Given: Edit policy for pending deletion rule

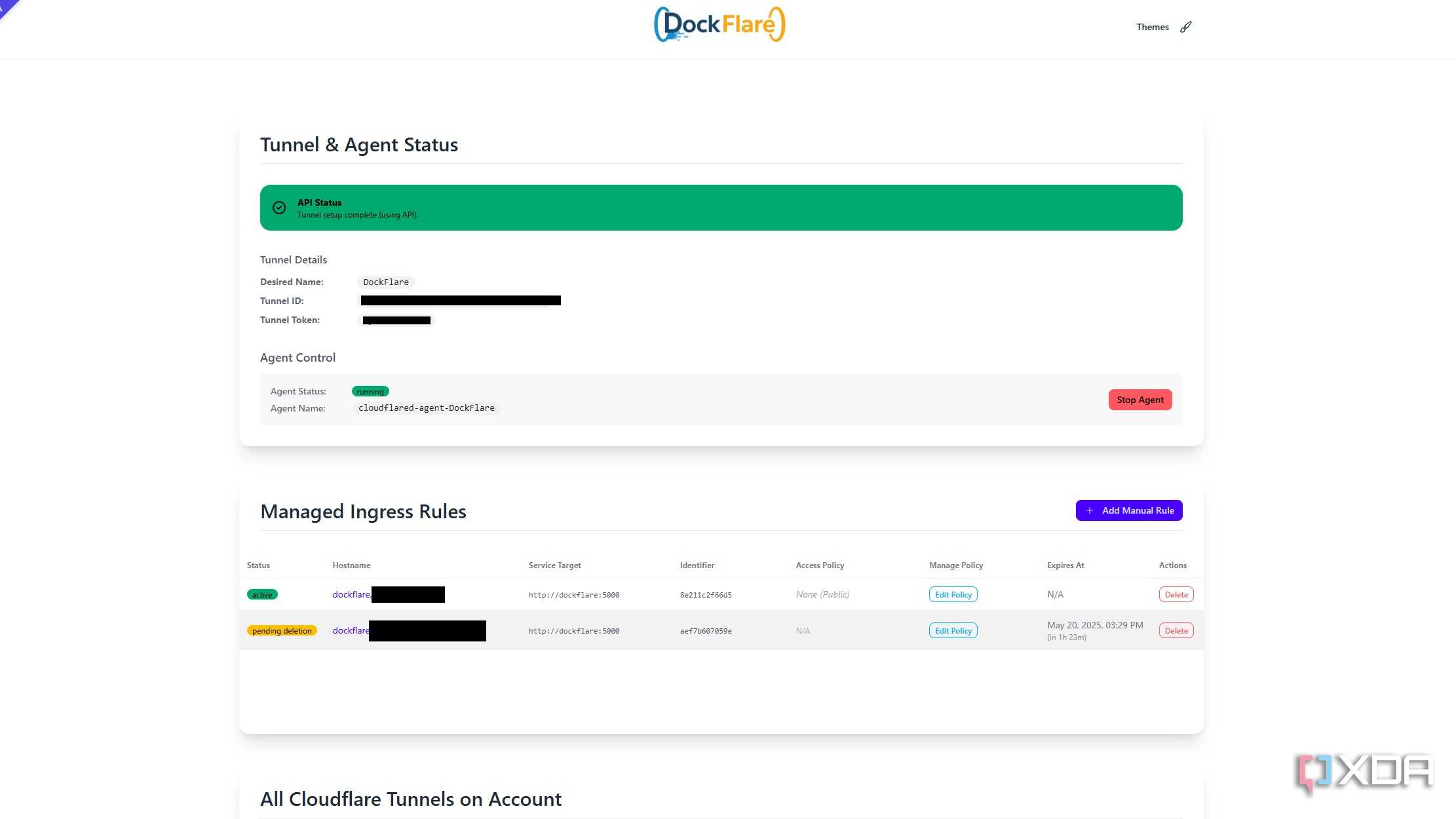Looking at the screenshot, I should pos(953,630).
